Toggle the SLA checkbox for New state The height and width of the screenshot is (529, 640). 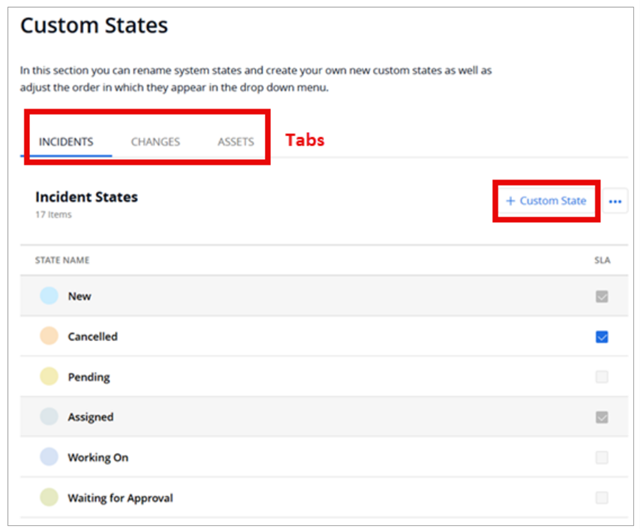pos(602,296)
